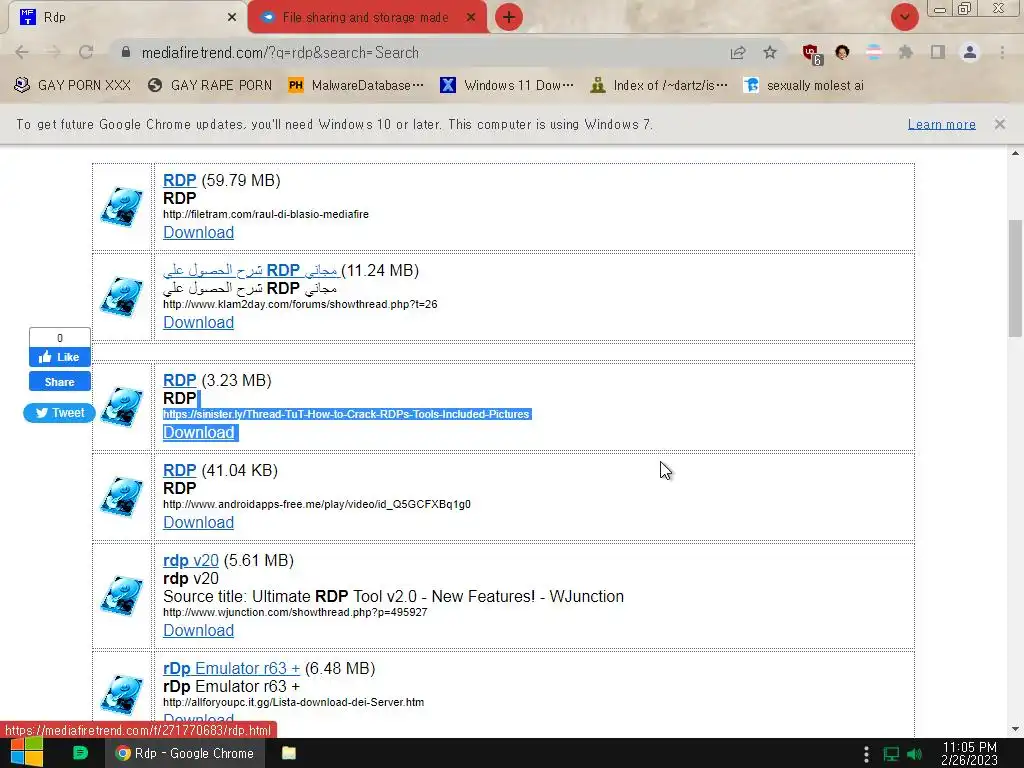The width and height of the screenshot is (1024, 768).
Task: Download the RDP 41.04 KB file
Action: (x=199, y=522)
